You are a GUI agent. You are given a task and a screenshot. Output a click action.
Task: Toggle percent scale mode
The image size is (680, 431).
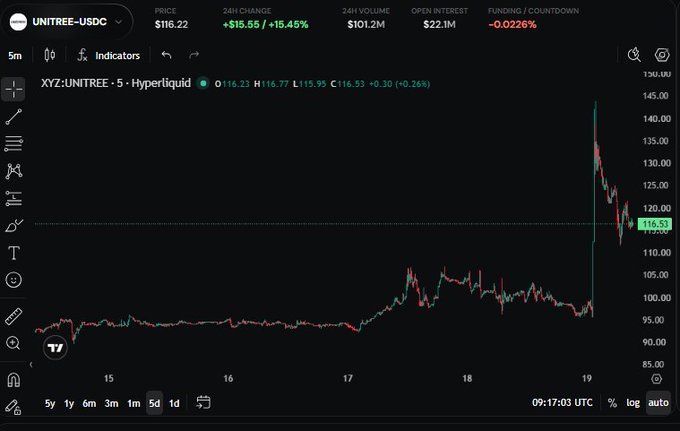pos(612,403)
